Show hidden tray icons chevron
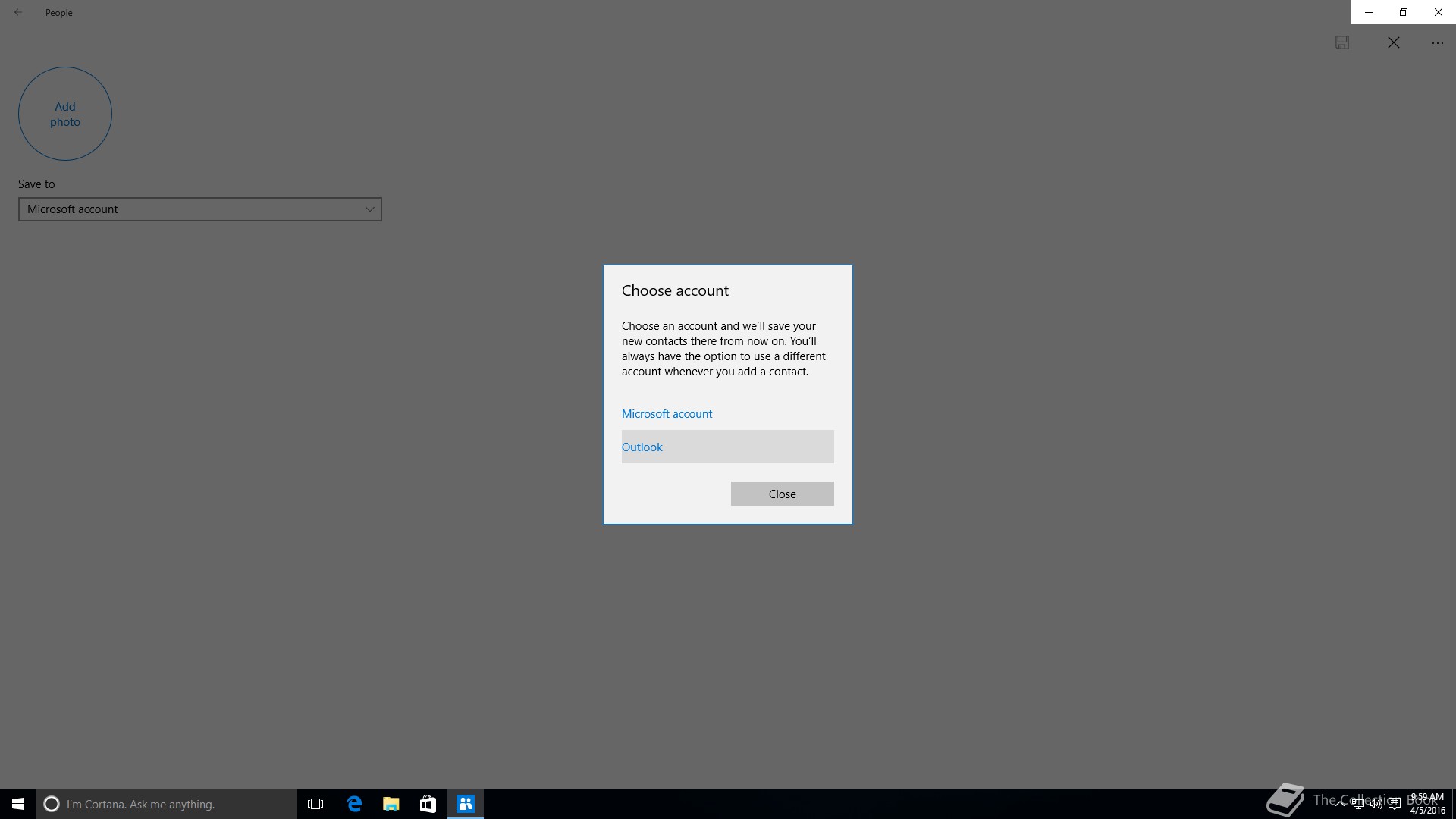1456x819 pixels. tap(1340, 804)
